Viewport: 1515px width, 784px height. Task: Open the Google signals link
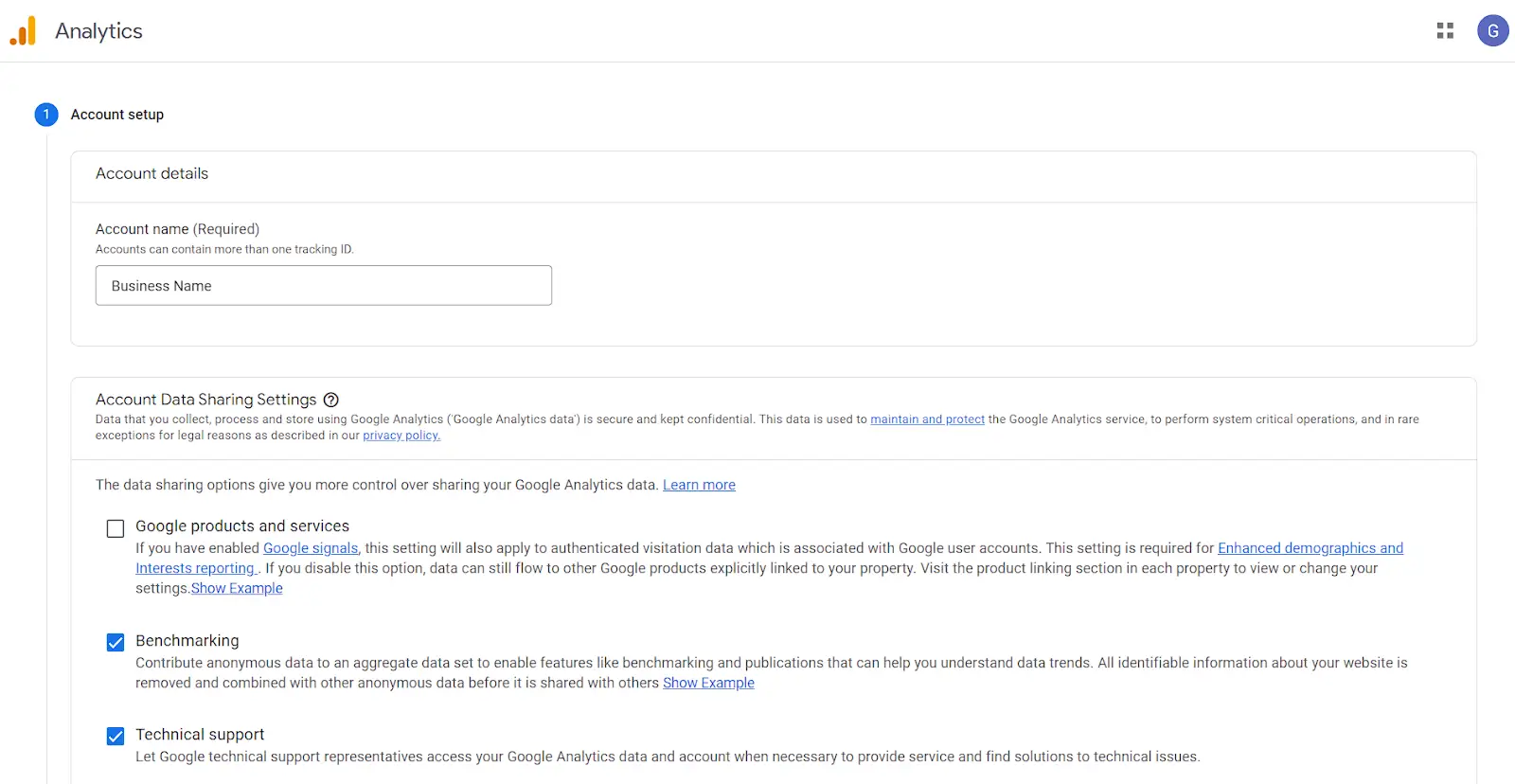[311, 548]
